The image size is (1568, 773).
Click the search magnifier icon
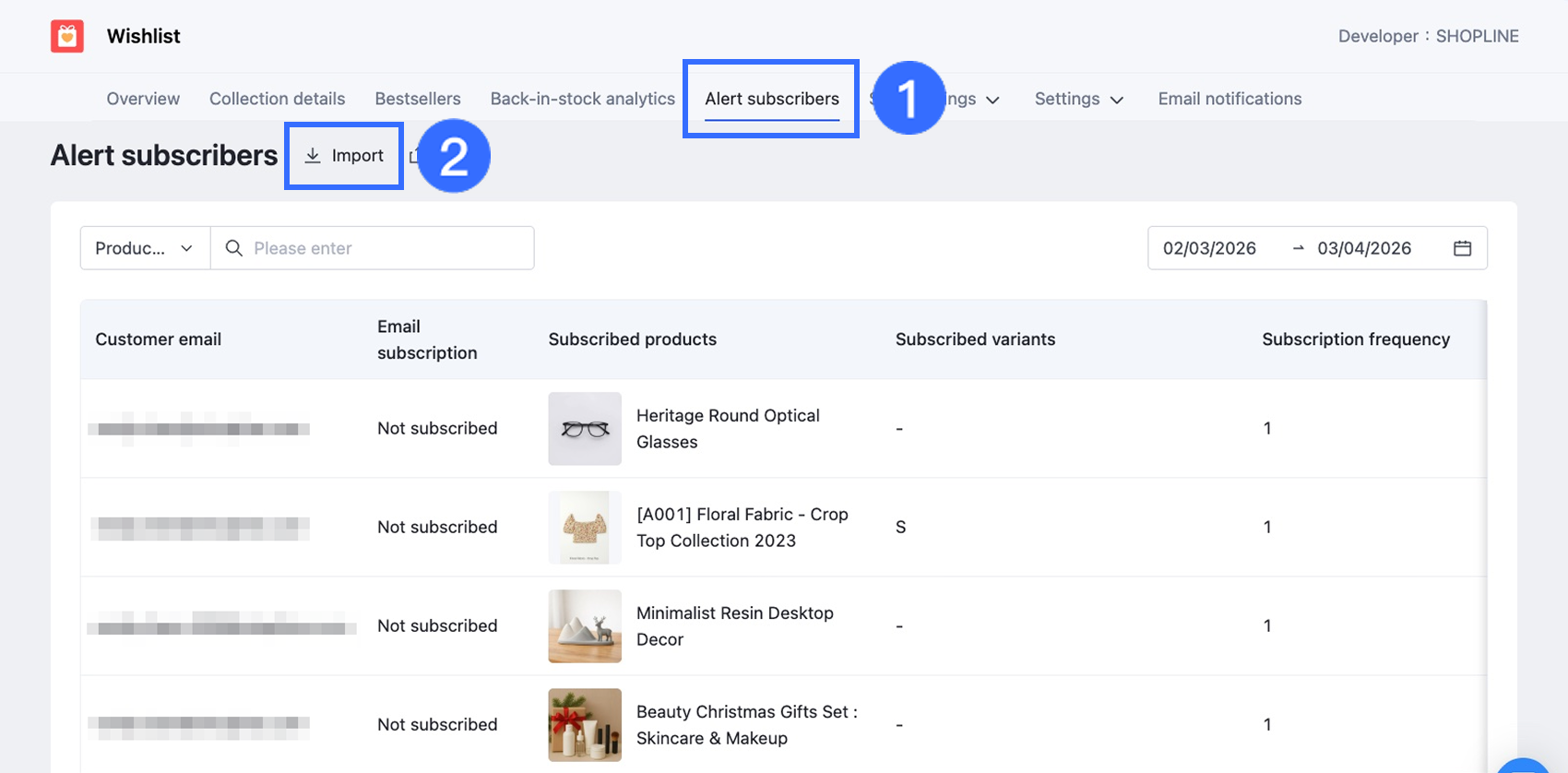[234, 248]
